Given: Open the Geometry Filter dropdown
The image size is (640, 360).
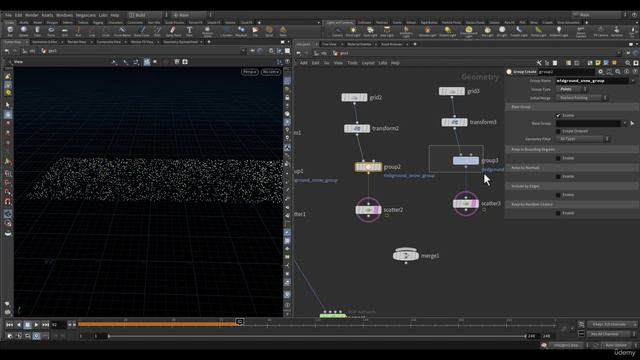Looking at the screenshot, I should tap(583, 139).
